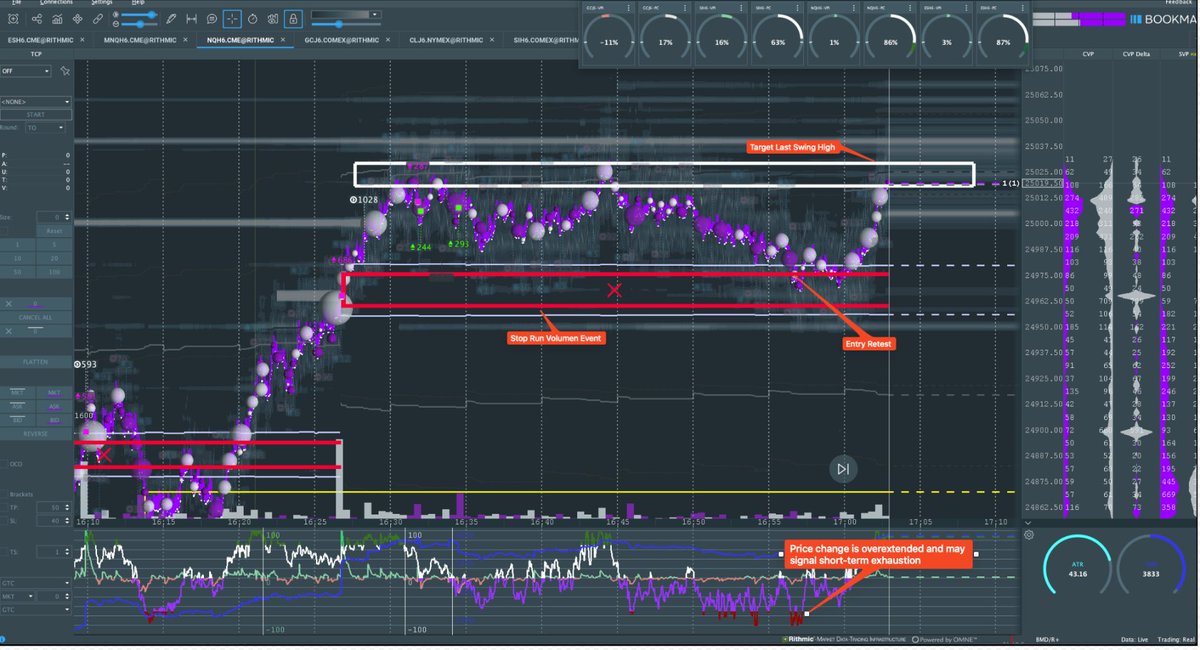1200x650 pixels.
Task: Open the Help menu
Action: click(138, 3)
